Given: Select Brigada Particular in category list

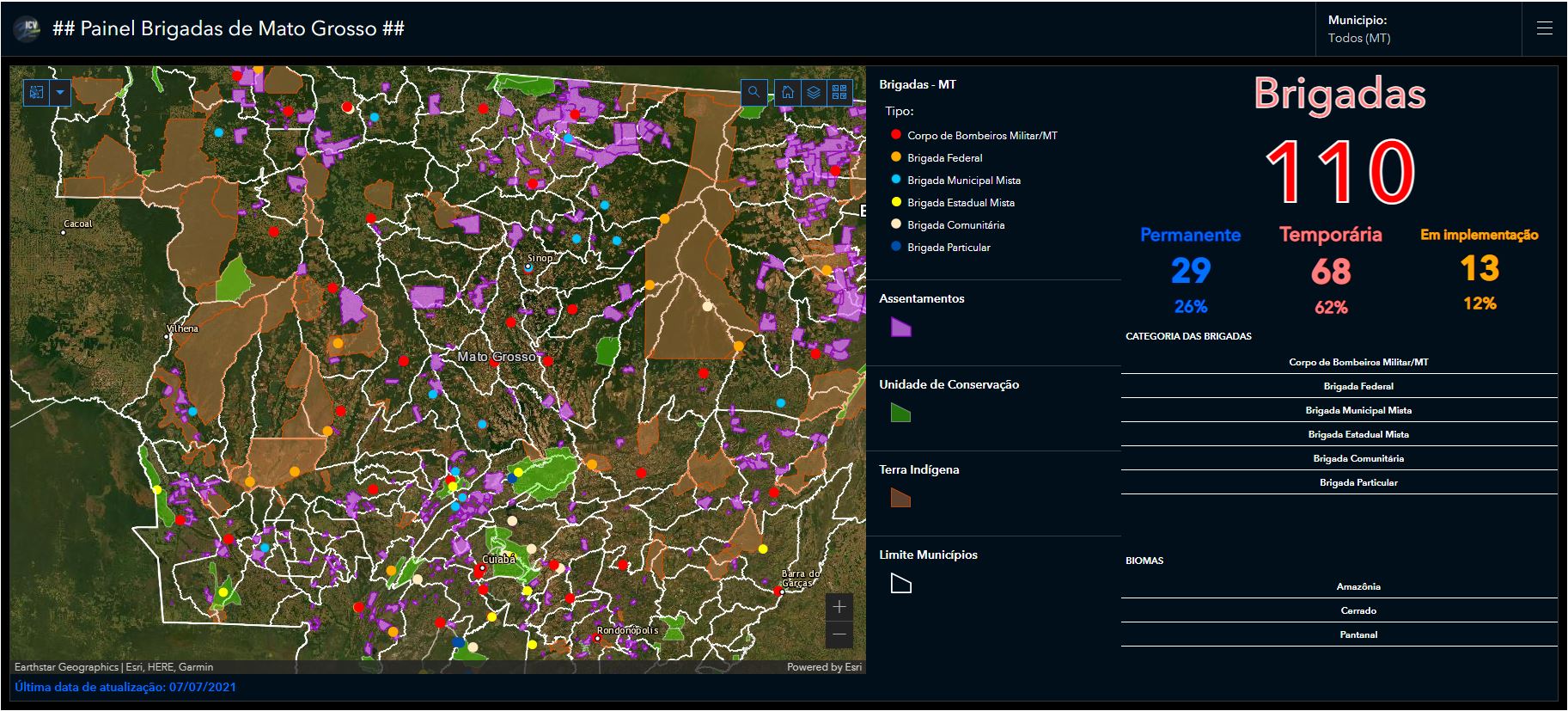Looking at the screenshot, I should [x=1358, y=482].
